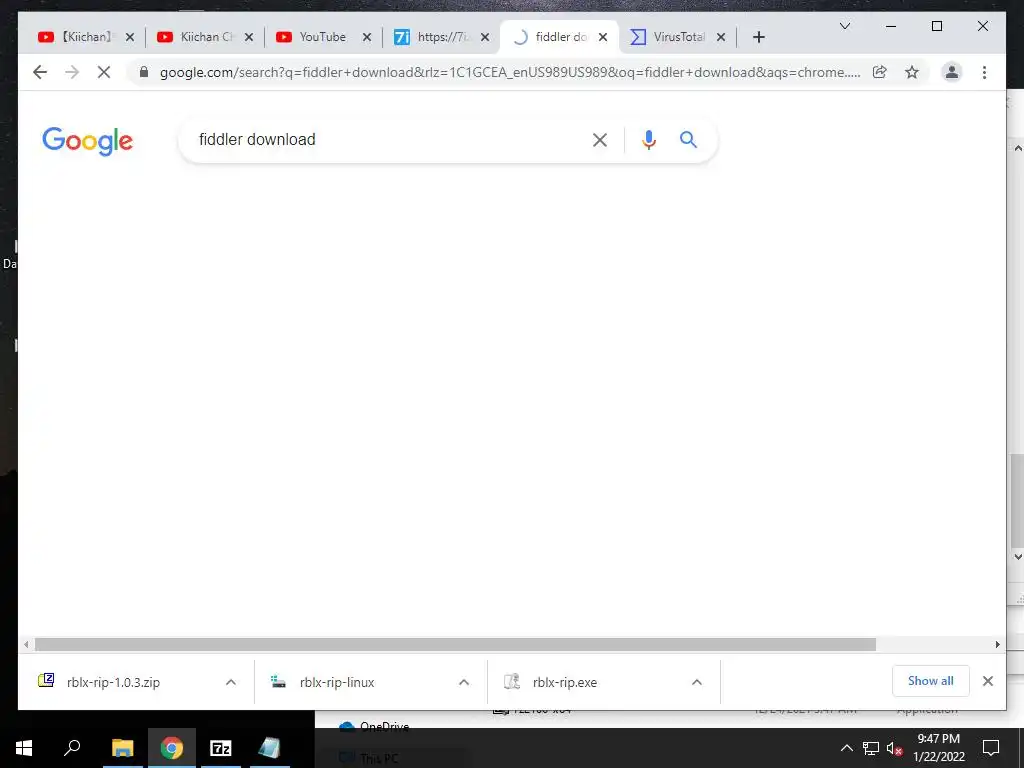Close the downloads bar
1024x768 pixels.
[988, 681]
